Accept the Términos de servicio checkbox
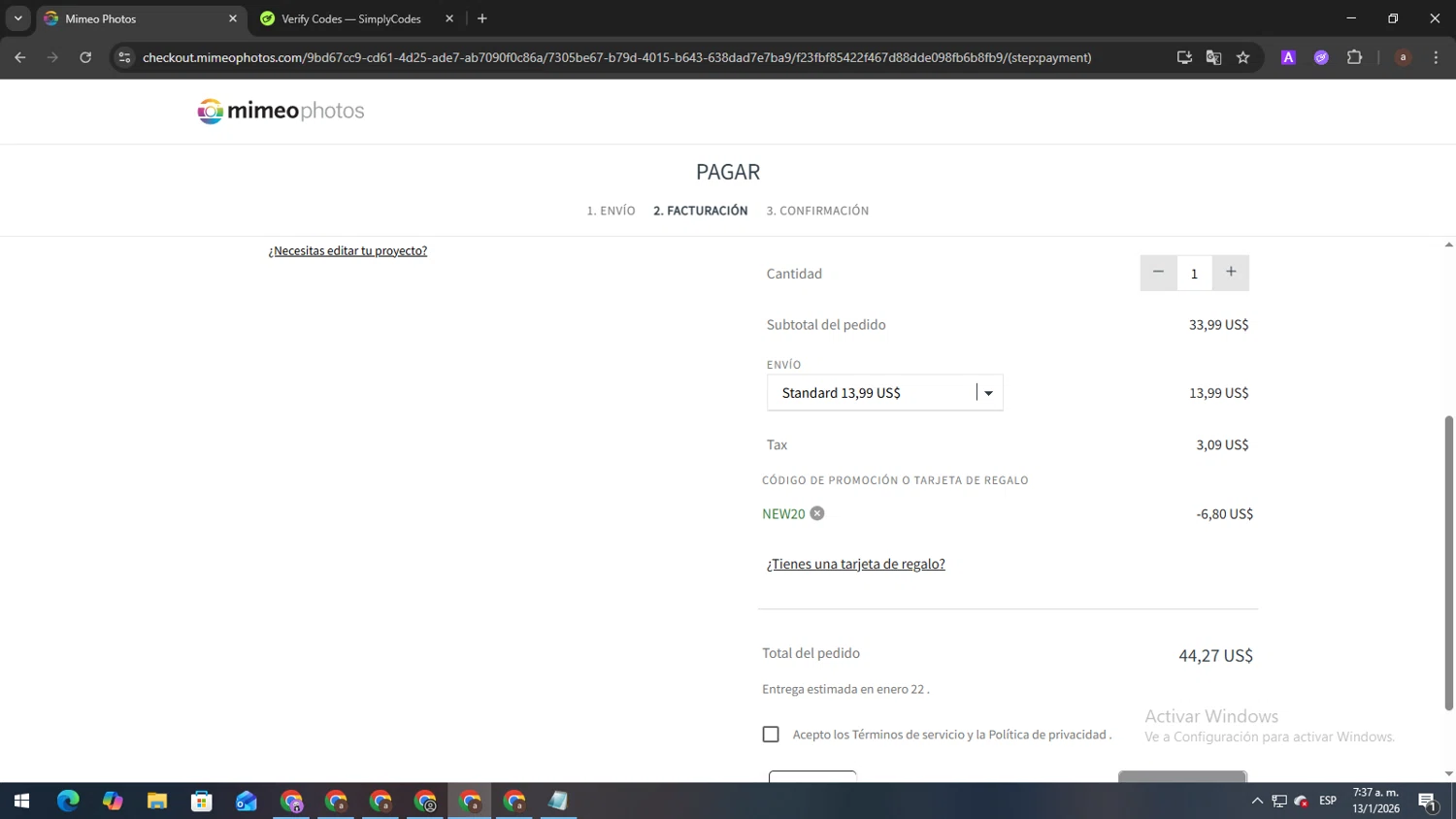Screen dimensions: 1456x819 pyautogui.click(x=771, y=735)
